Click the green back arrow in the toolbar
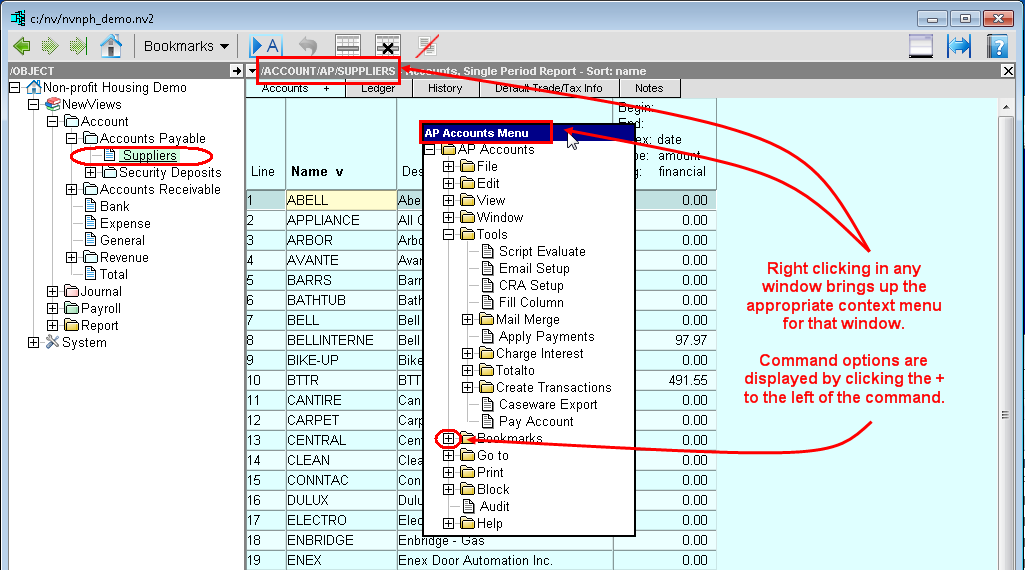 point(21,46)
